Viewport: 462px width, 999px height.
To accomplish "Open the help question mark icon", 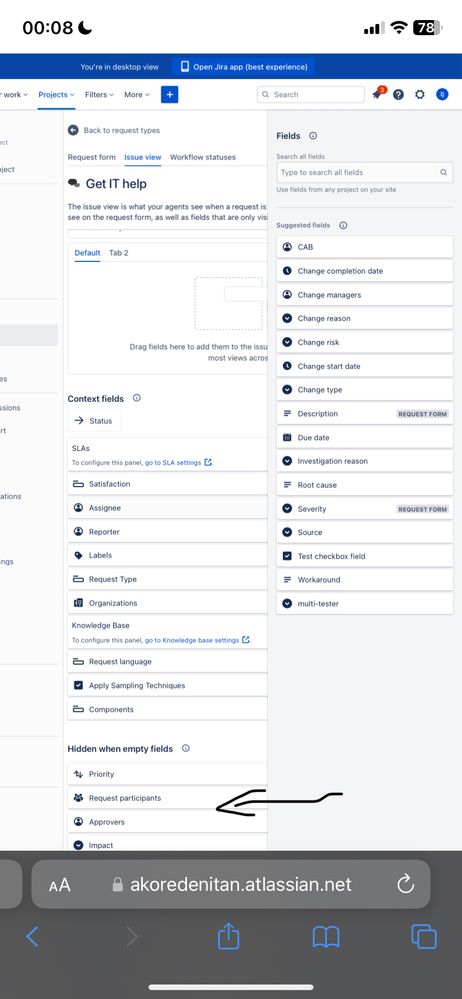I will pyautogui.click(x=398, y=94).
